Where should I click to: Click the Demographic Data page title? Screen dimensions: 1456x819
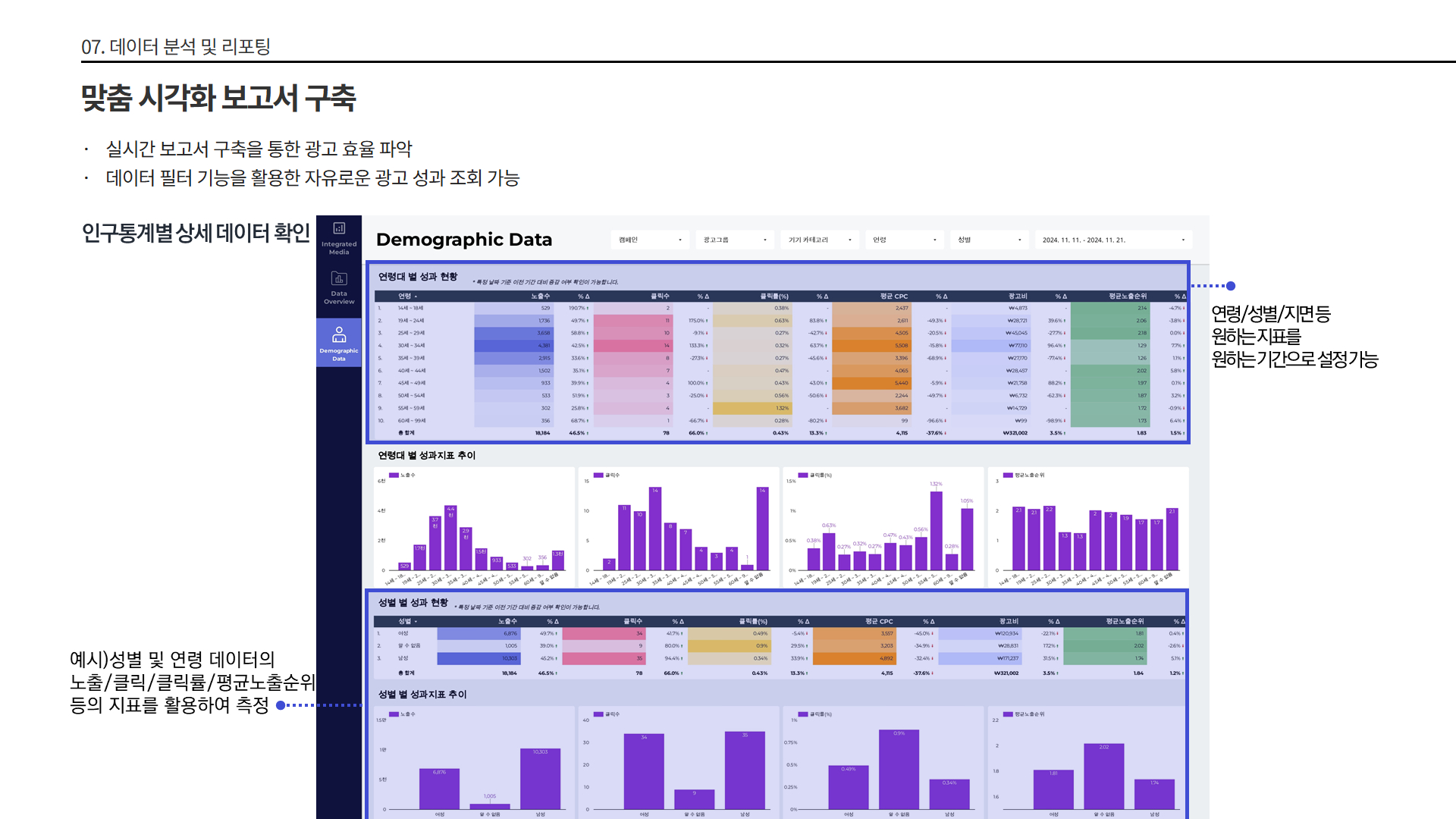tap(463, 240)
